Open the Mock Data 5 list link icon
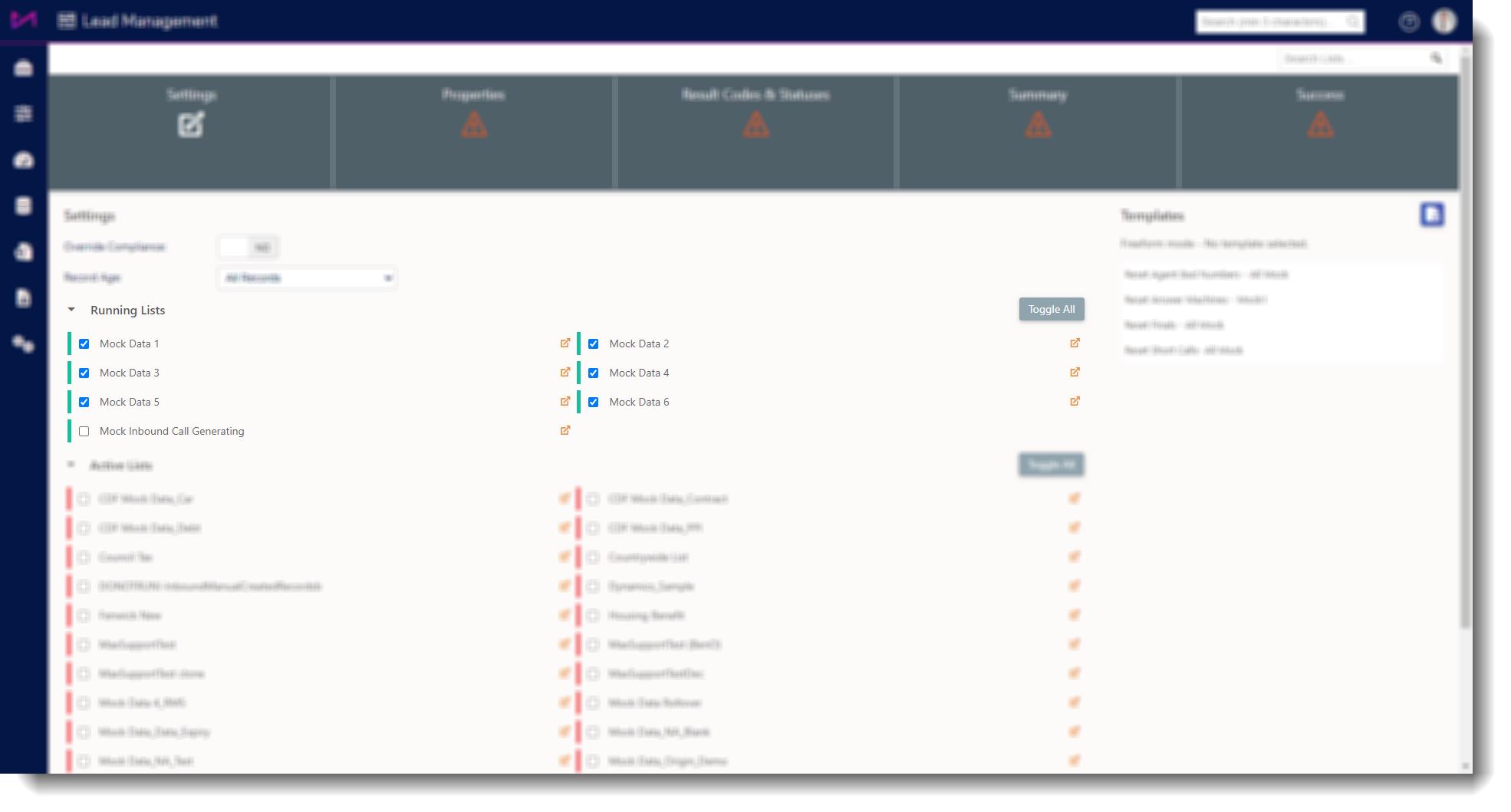 pos(565,402)
